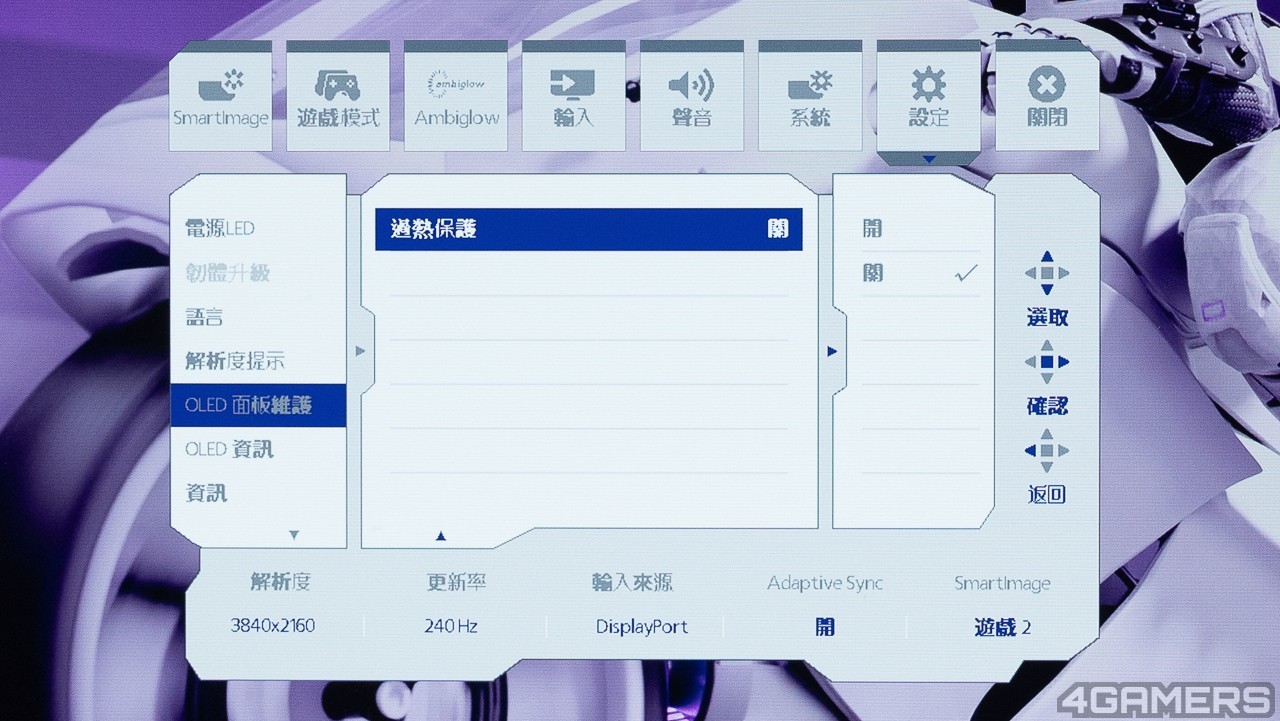Select the 遊戲模式 game mode tab

(338, 96)
